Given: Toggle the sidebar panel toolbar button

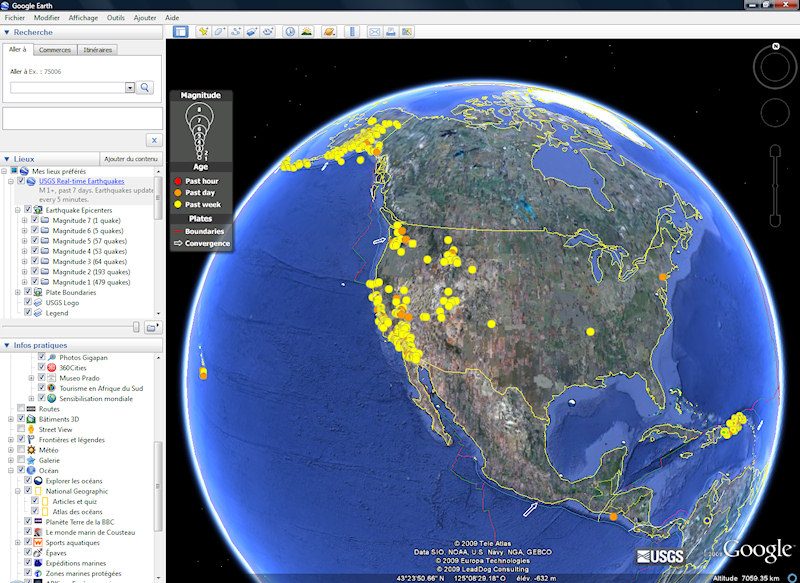Looking at the screenshot, I should [x=180, y=32].
